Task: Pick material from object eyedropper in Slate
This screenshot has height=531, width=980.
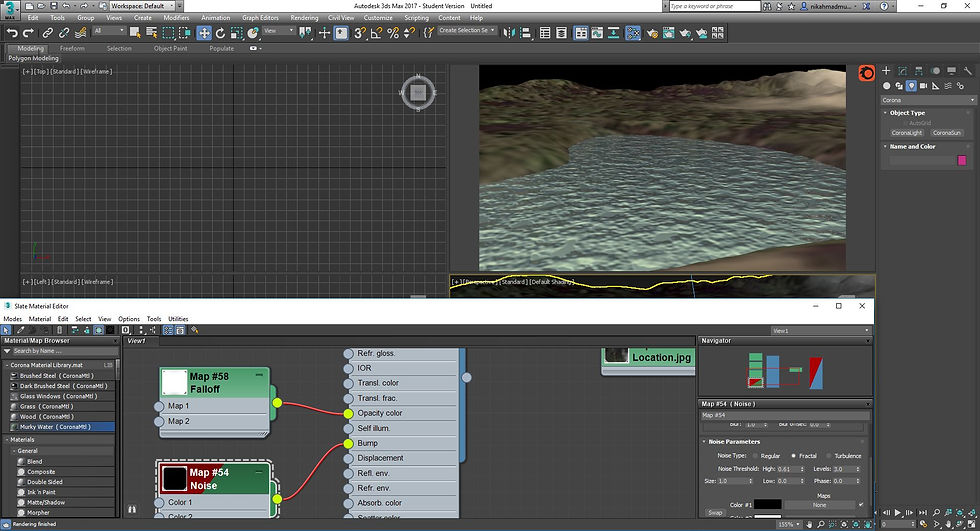Action: click(x=20, y=330)
